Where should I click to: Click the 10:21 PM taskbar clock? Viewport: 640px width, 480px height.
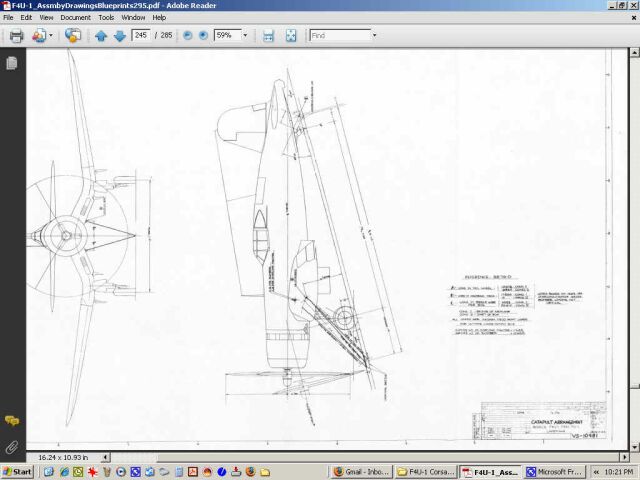pos(619,472)
